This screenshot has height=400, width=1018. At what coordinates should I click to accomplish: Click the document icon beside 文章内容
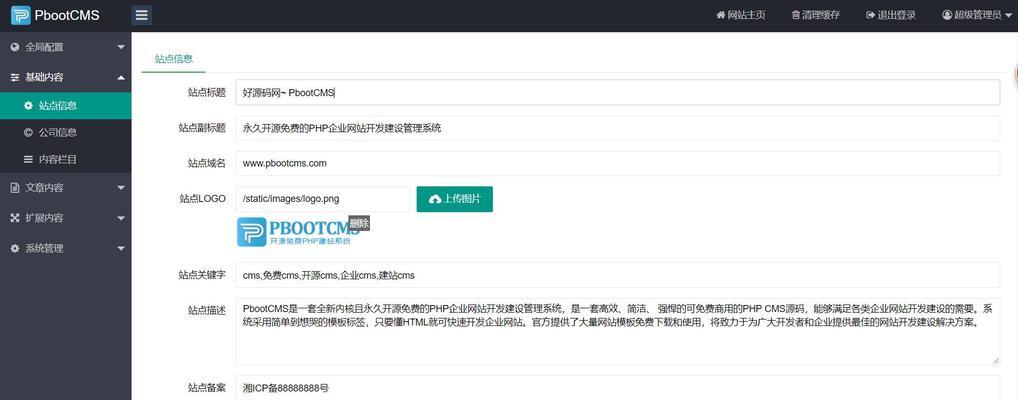pyautogui.click(x=15, y=188)
